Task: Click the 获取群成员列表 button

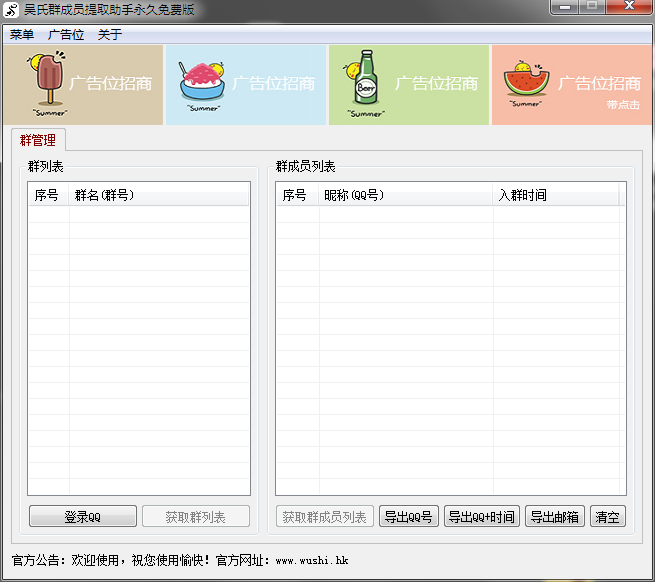Action: point(325,516)
